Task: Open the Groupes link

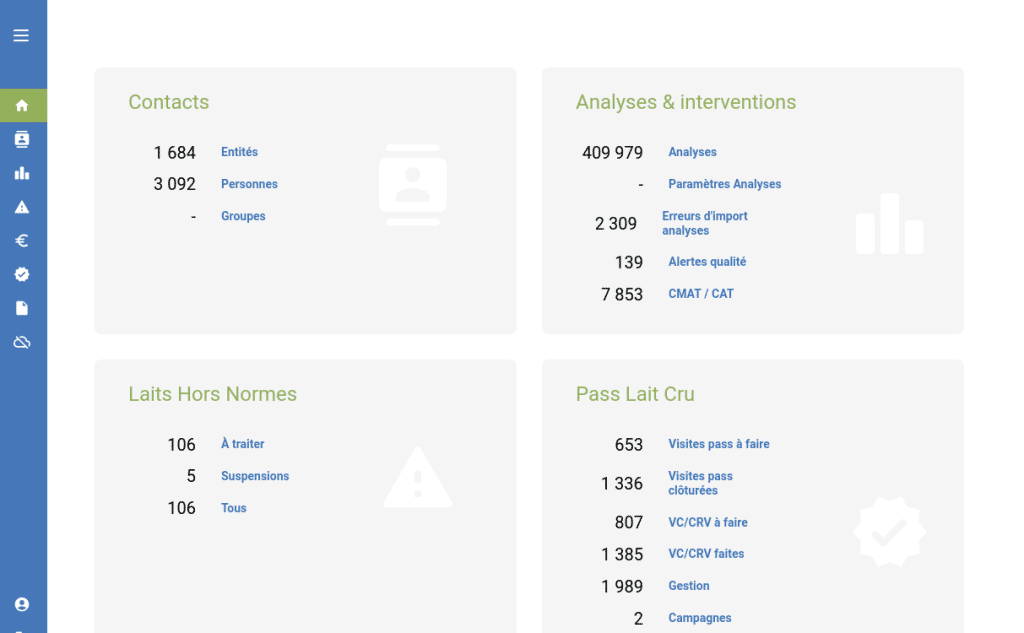Action: click(243, 216)
